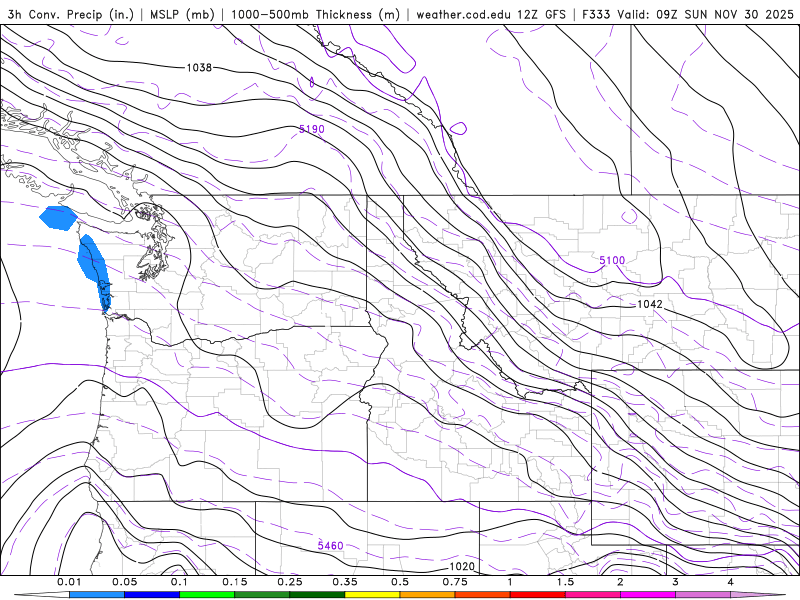Click the 1020 isobar label
Screen dimensions: 800x600
[x=462, y=566]
